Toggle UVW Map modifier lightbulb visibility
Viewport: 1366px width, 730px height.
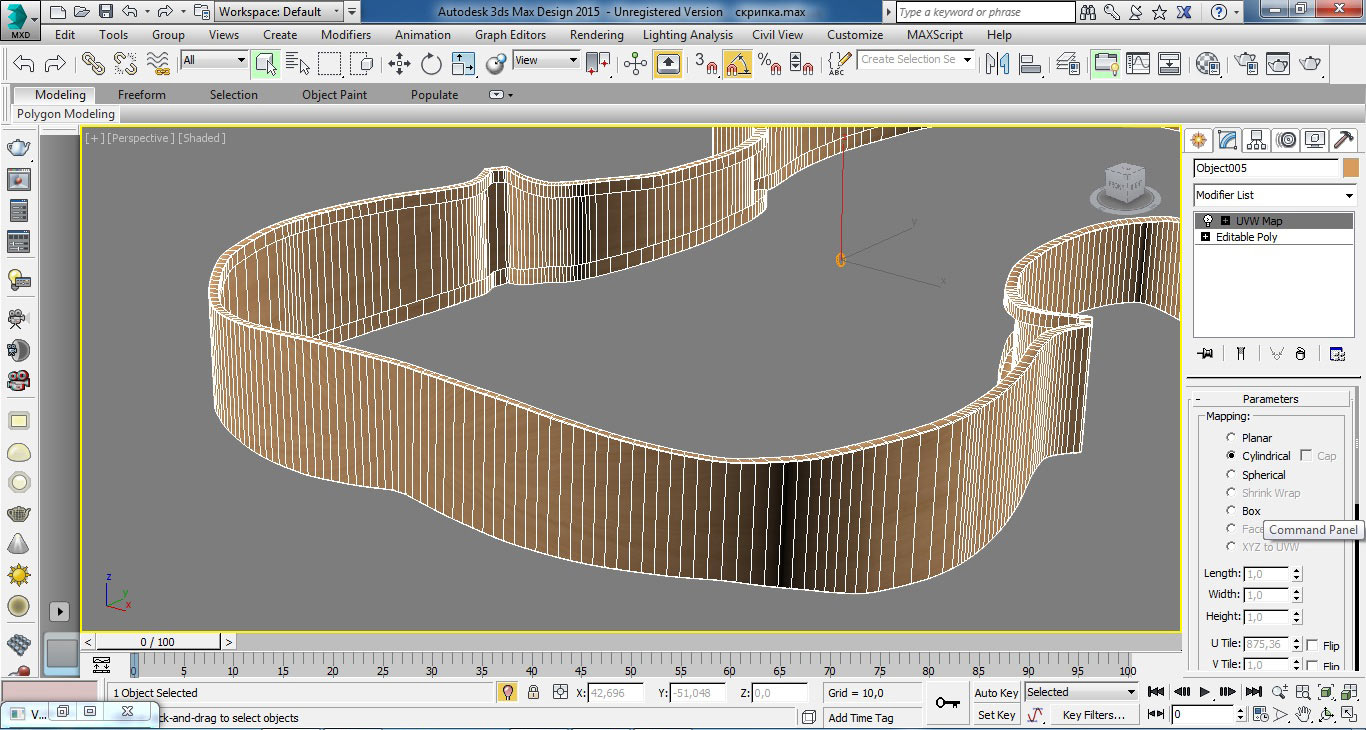pos(1207,221)
